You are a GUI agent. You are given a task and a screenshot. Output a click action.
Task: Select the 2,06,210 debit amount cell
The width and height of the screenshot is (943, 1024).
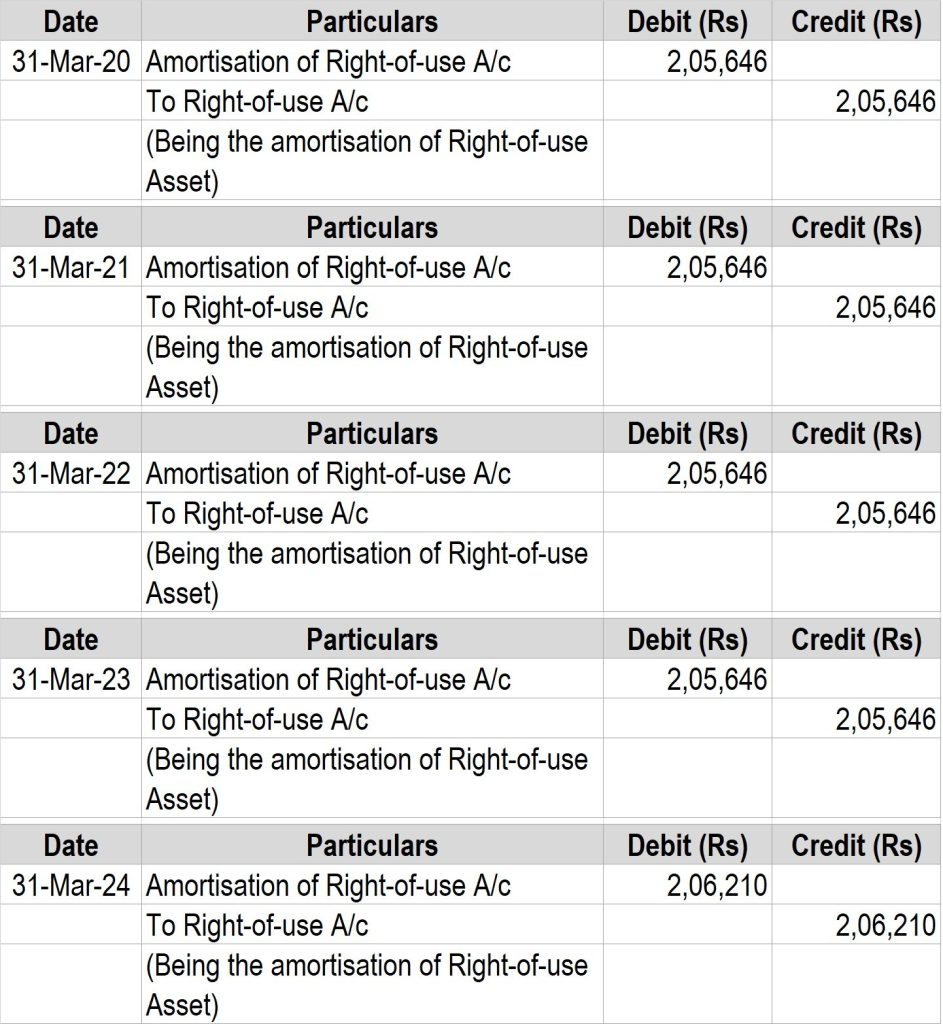coord(717,886)
